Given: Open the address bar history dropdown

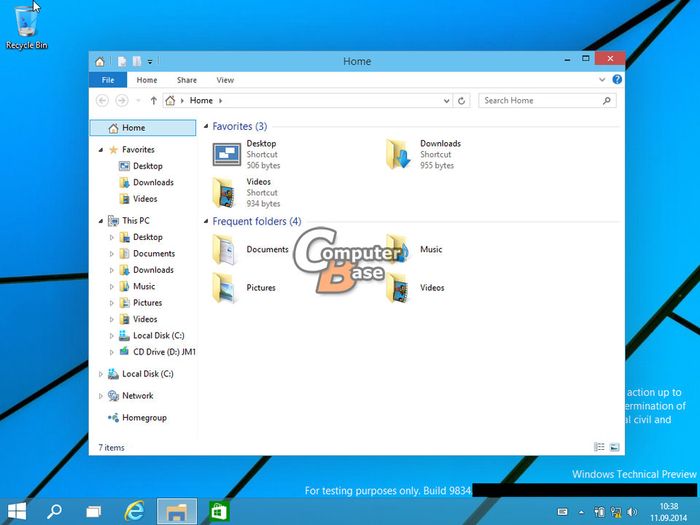Looking at the screenshot, I should click(446, 101).
